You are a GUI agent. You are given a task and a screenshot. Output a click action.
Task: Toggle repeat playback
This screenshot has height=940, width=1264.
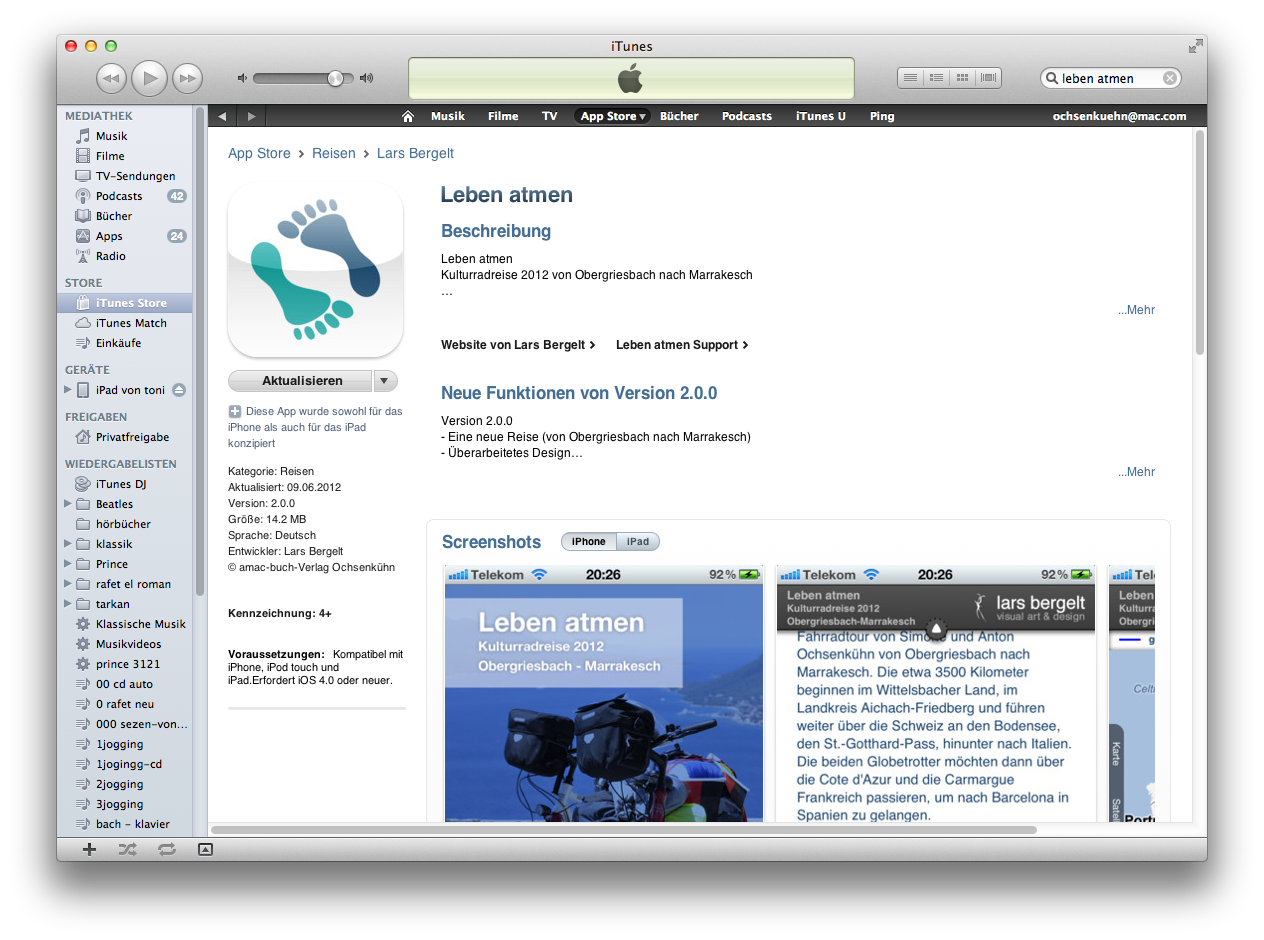click(166, 849)
